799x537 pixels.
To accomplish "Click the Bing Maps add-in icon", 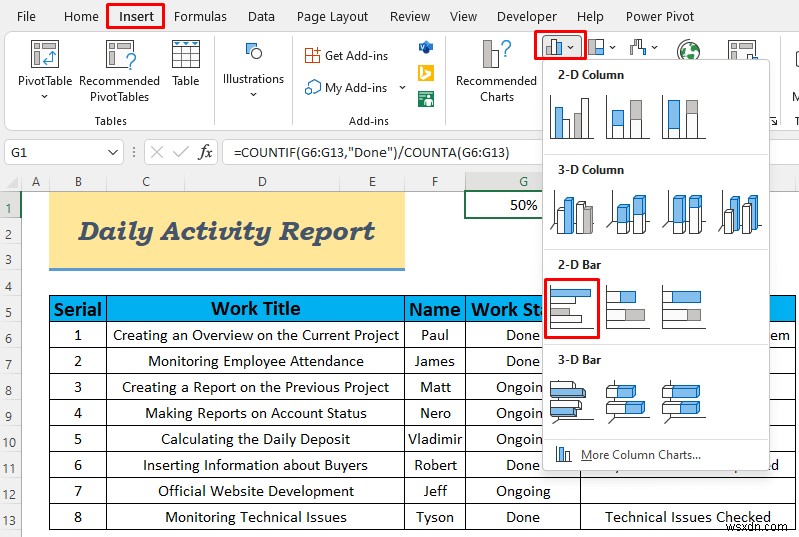I will 425,73.
